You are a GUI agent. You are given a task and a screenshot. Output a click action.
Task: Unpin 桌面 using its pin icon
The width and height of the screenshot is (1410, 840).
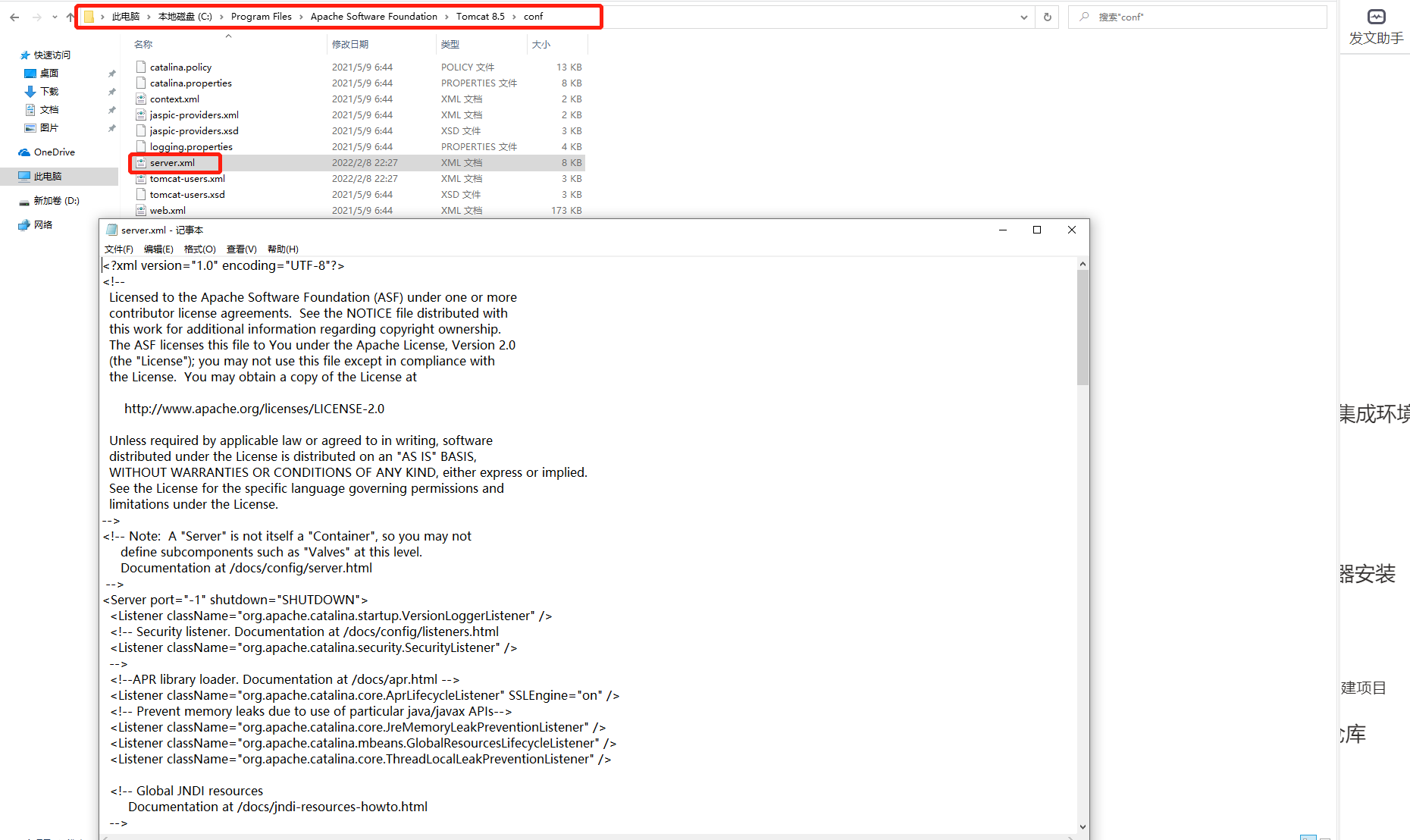point(112,74)
